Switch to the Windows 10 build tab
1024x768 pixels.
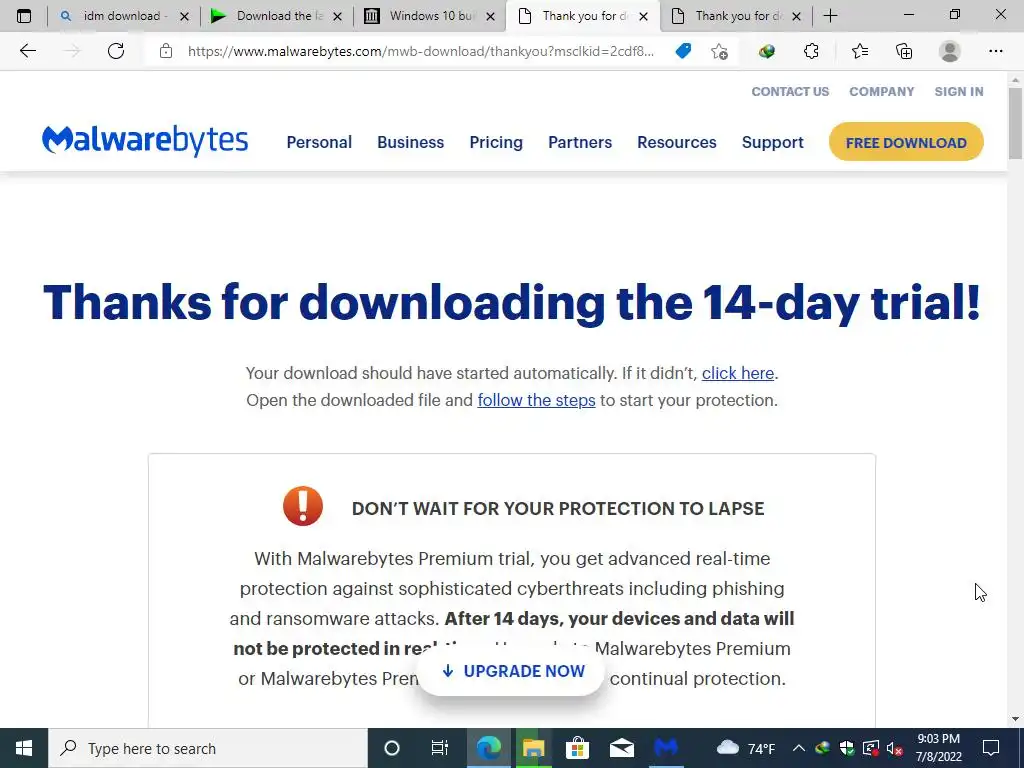[x=429, y=16]
